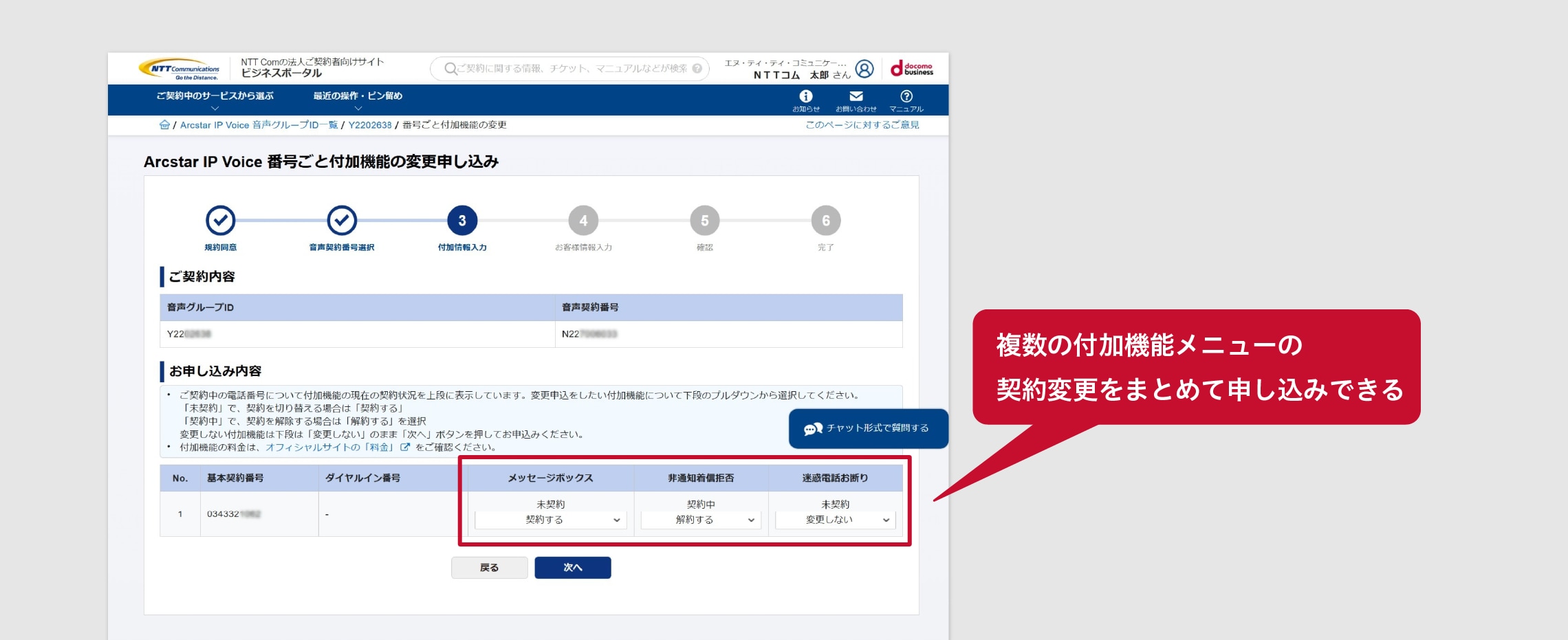Expand 最近の操作・ピン留め menu
Viewport: 1568px width, 640px height.
(358, 100)
